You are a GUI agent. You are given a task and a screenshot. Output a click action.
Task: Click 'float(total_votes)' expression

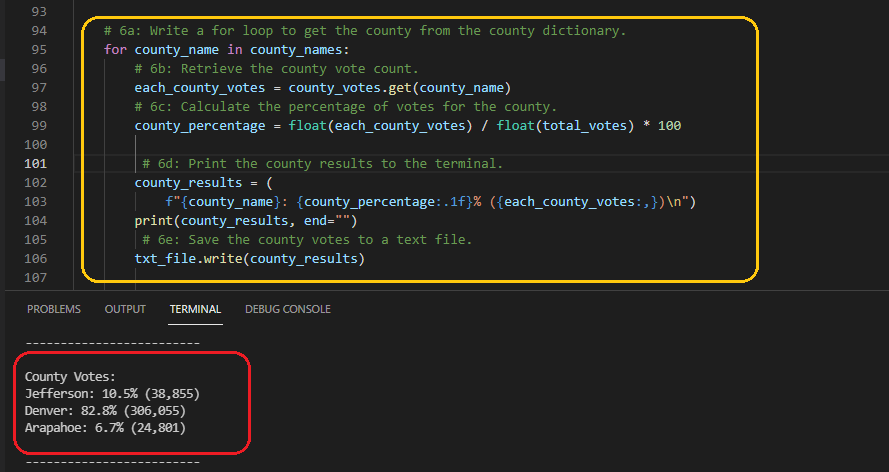tap(565, 126)
